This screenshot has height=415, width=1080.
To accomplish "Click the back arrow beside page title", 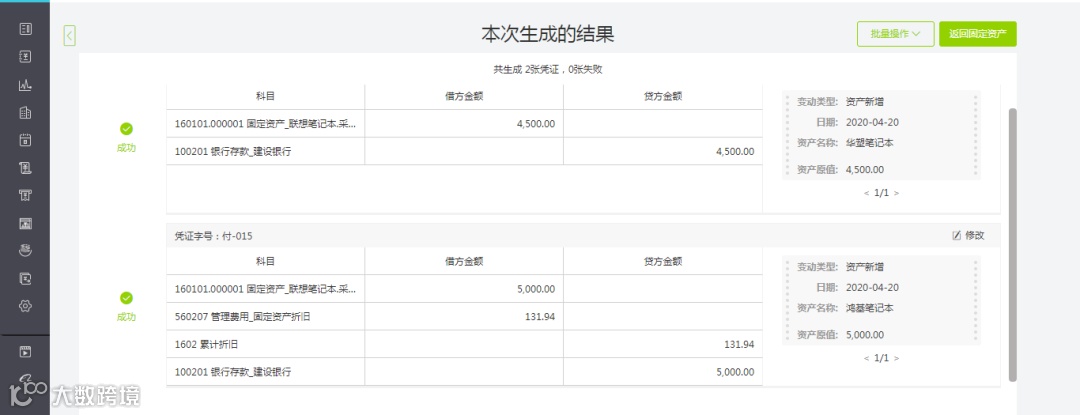I will (70, 36).
